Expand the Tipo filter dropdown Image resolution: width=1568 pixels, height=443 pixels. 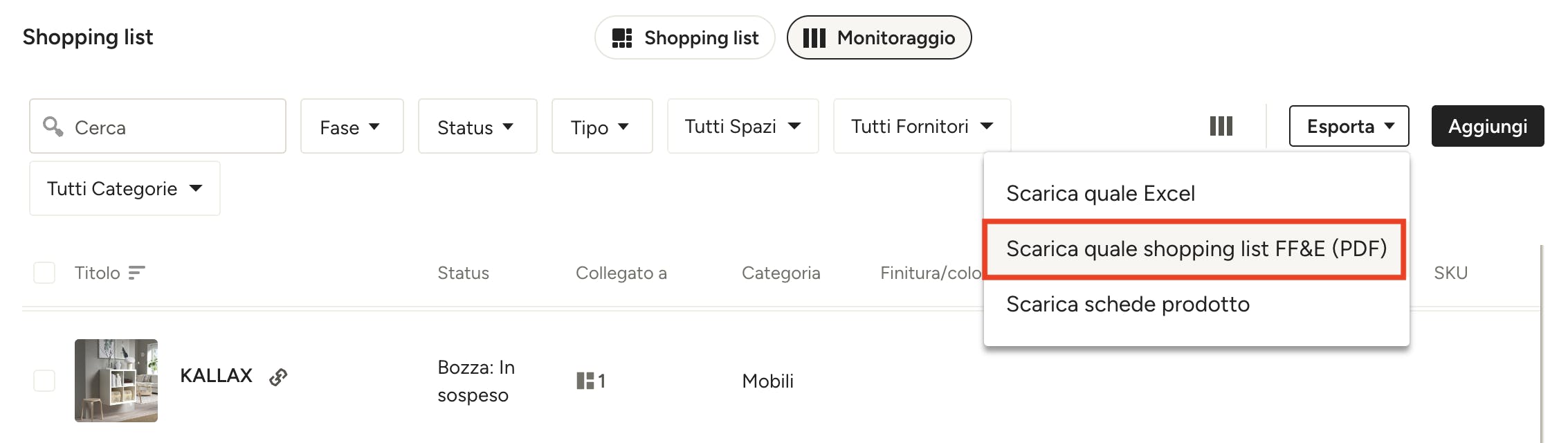602,126
